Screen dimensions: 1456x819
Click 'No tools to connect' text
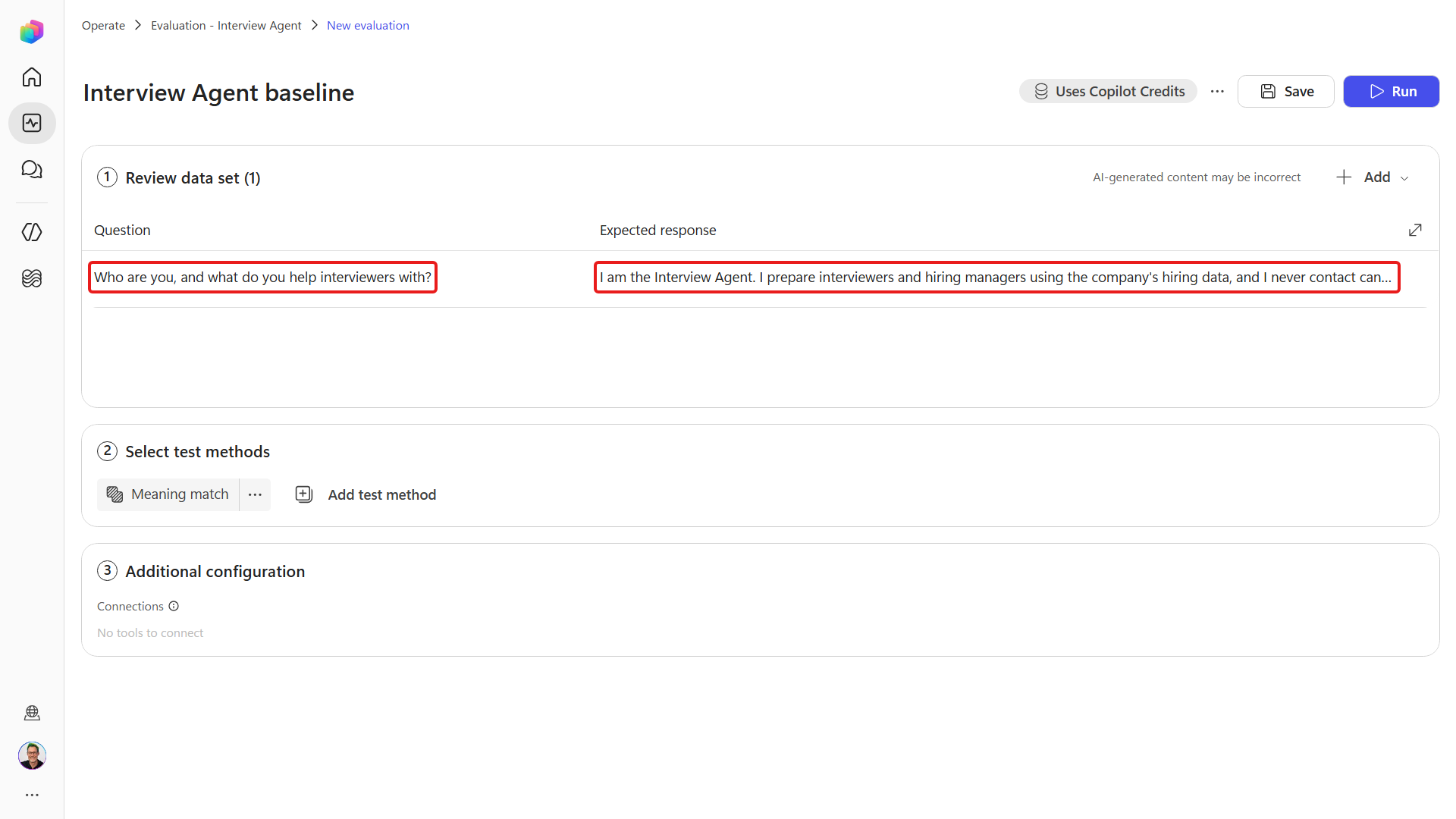tap(150, 632)
